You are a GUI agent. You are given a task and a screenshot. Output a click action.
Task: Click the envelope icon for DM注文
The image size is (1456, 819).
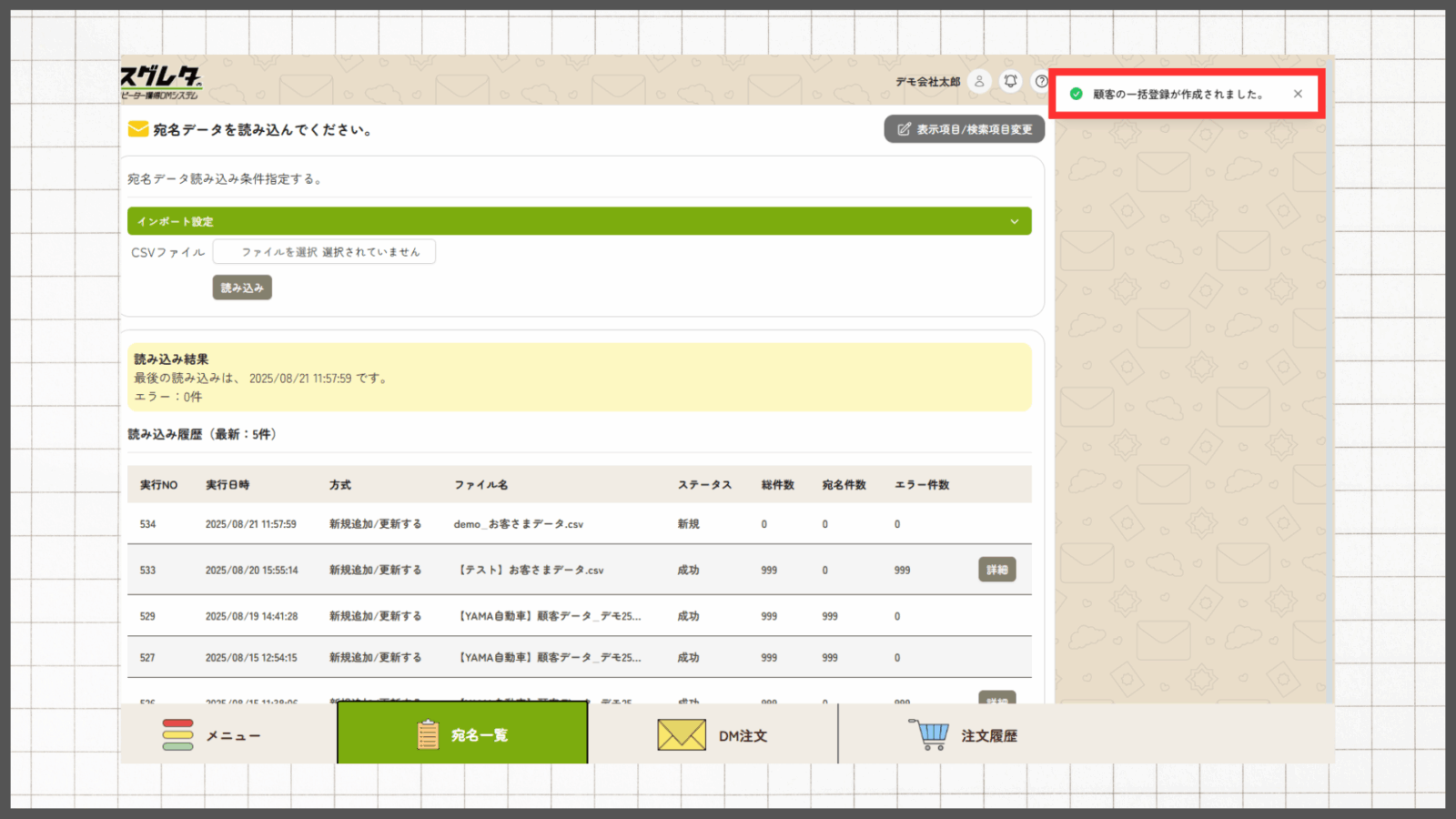pyautogui.click(x=682, y=735)
